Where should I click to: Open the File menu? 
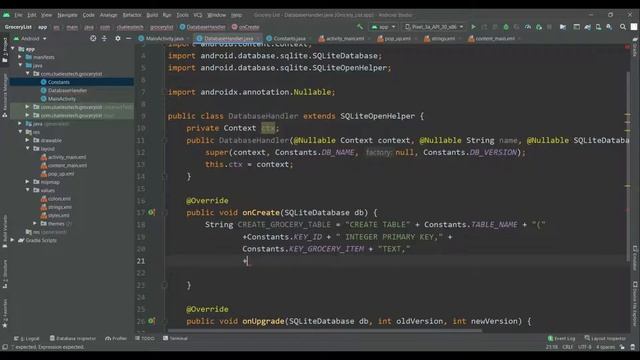click(x=18, y=15)
